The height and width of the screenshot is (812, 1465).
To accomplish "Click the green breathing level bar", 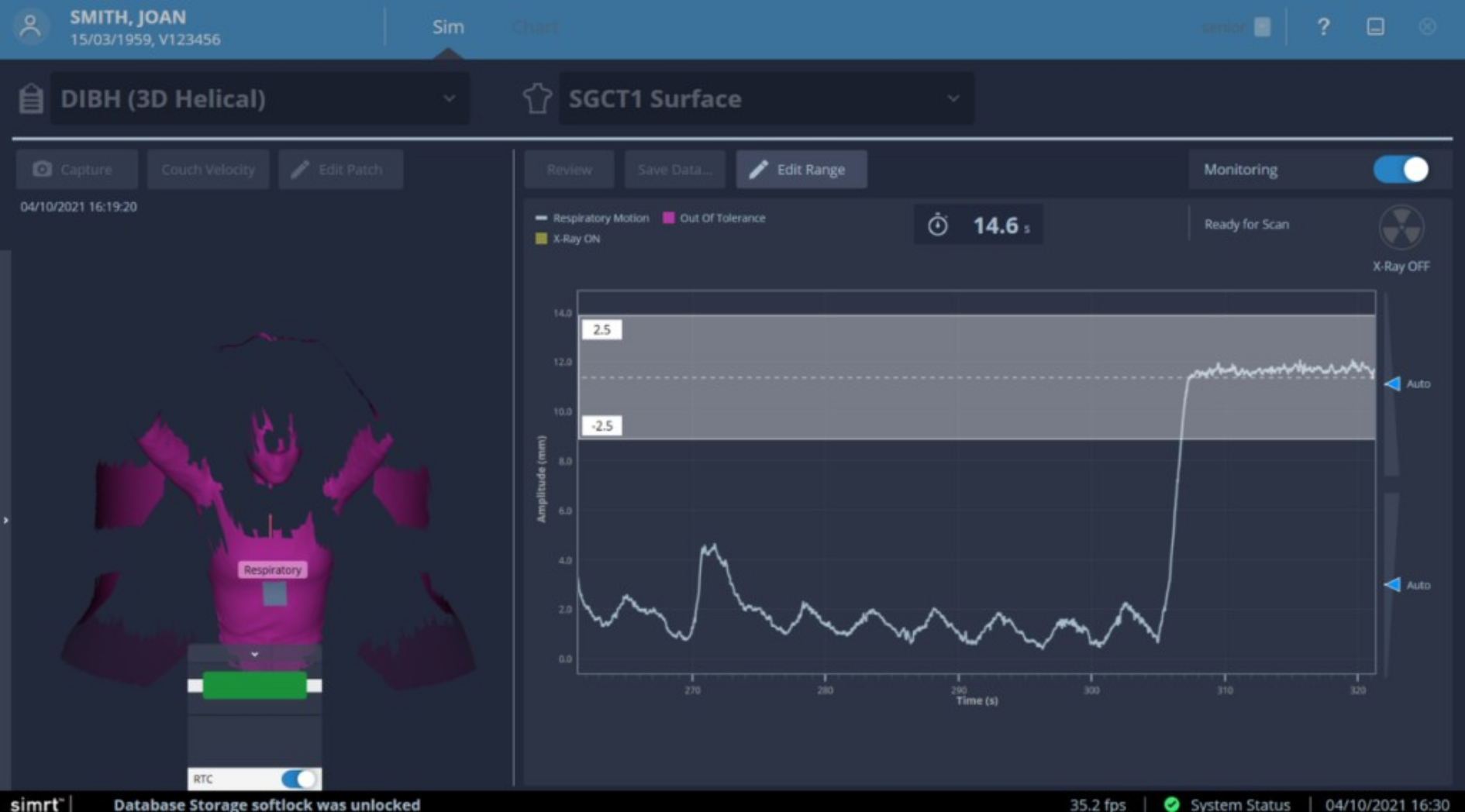I will tap(254, 686).
